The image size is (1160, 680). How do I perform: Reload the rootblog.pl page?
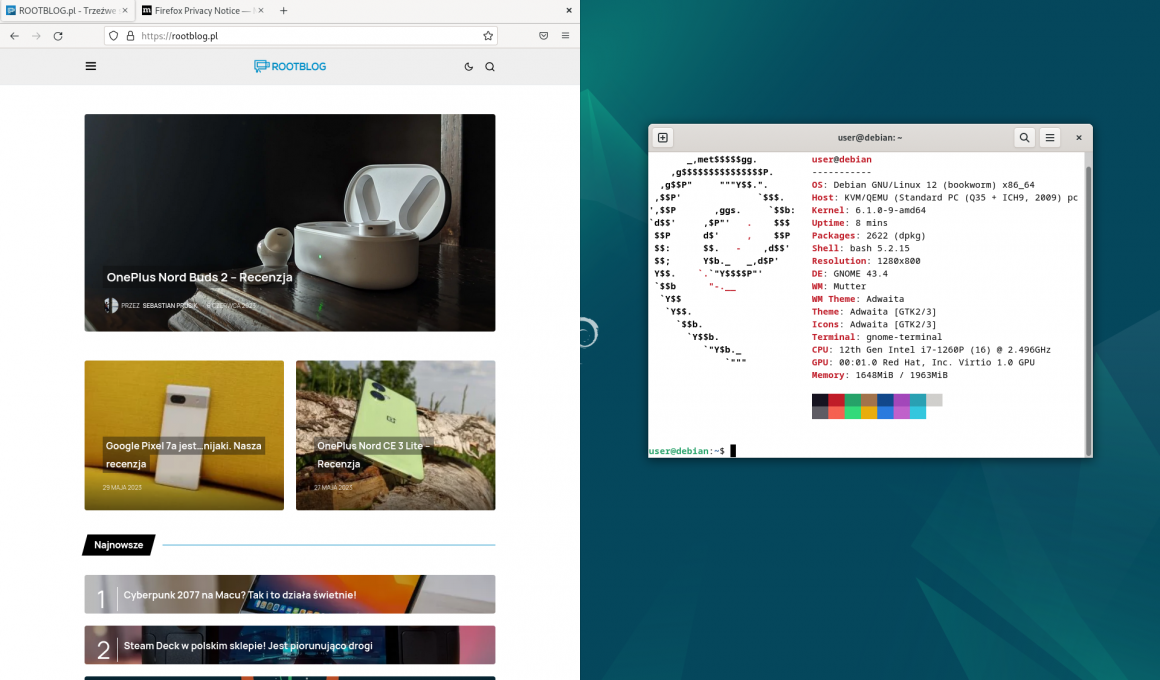click(x=58, y=35)
